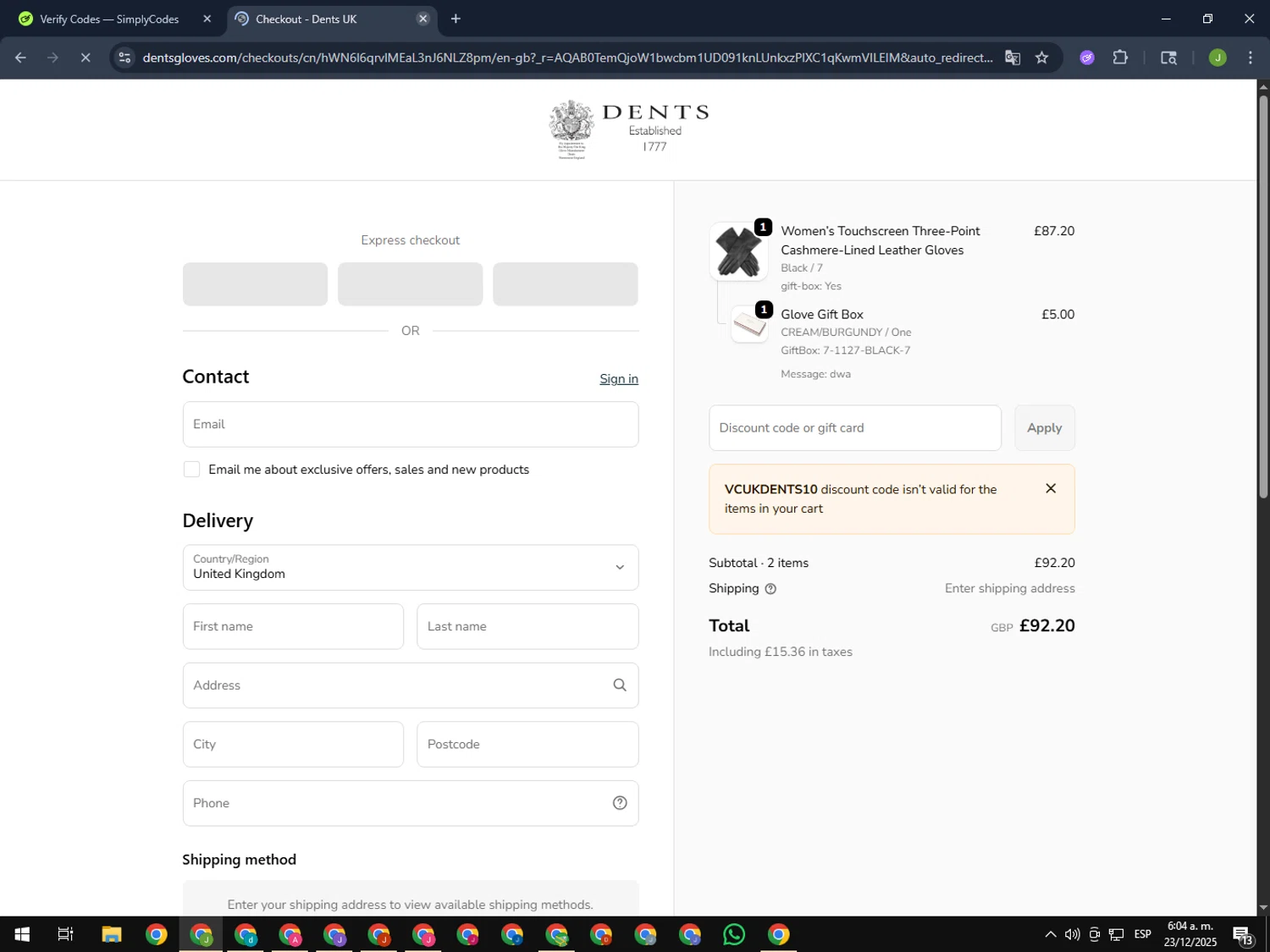Click the address search magnifier icon

tap(620, 685)
